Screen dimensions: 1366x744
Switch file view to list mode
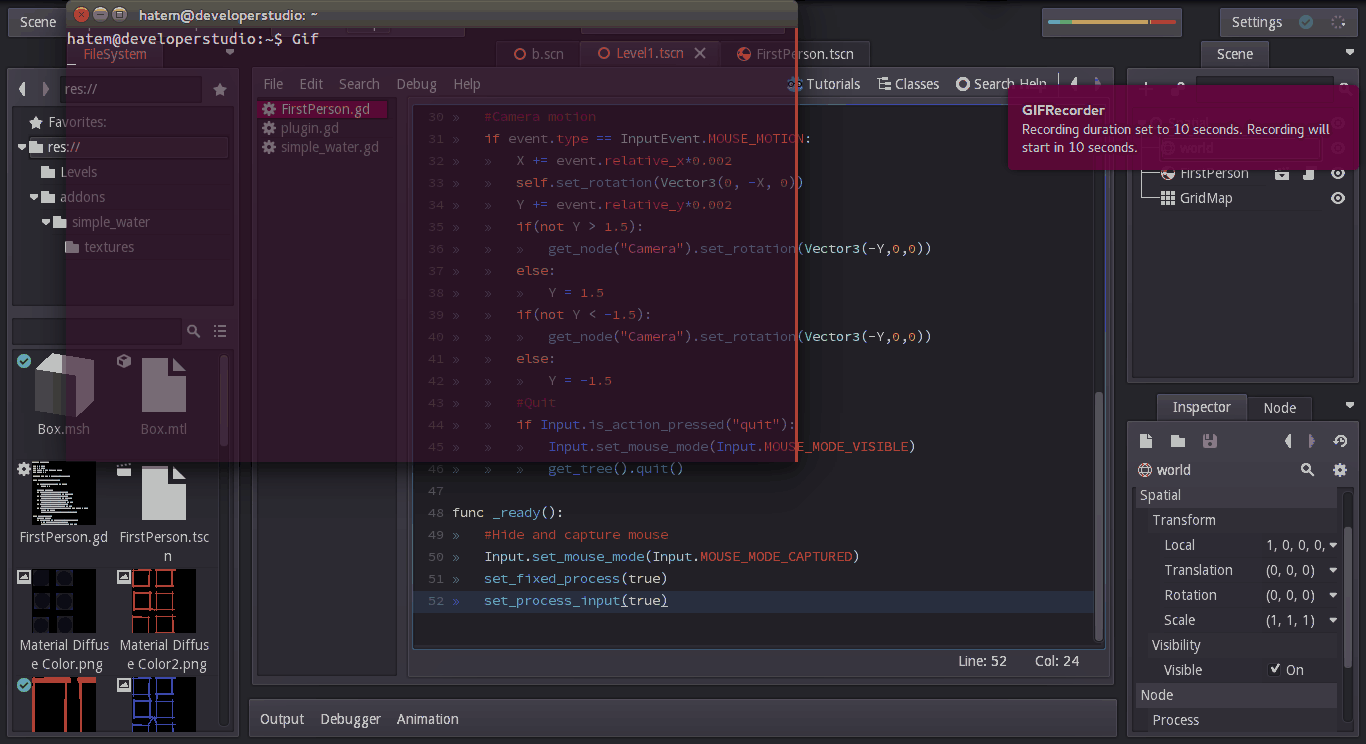220,331
